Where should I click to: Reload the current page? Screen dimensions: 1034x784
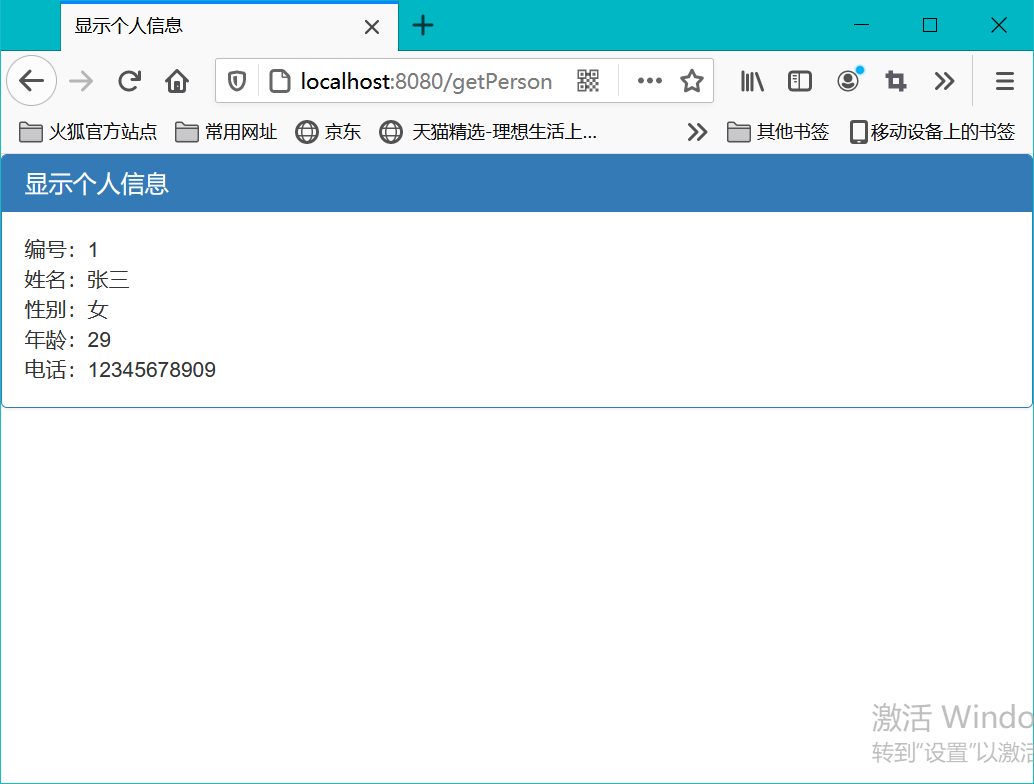click(129, 81)
